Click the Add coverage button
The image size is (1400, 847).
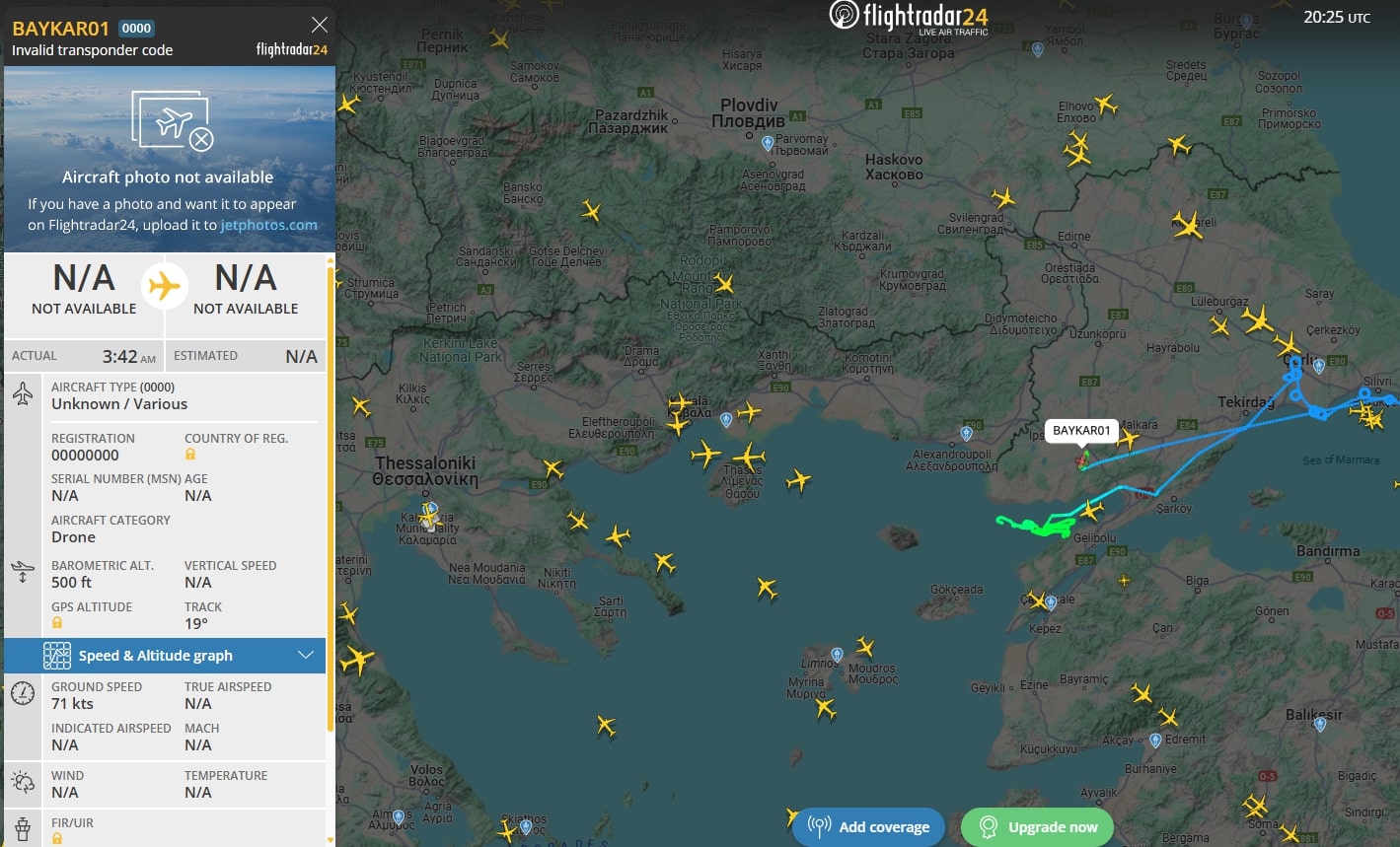click(868, 827)
